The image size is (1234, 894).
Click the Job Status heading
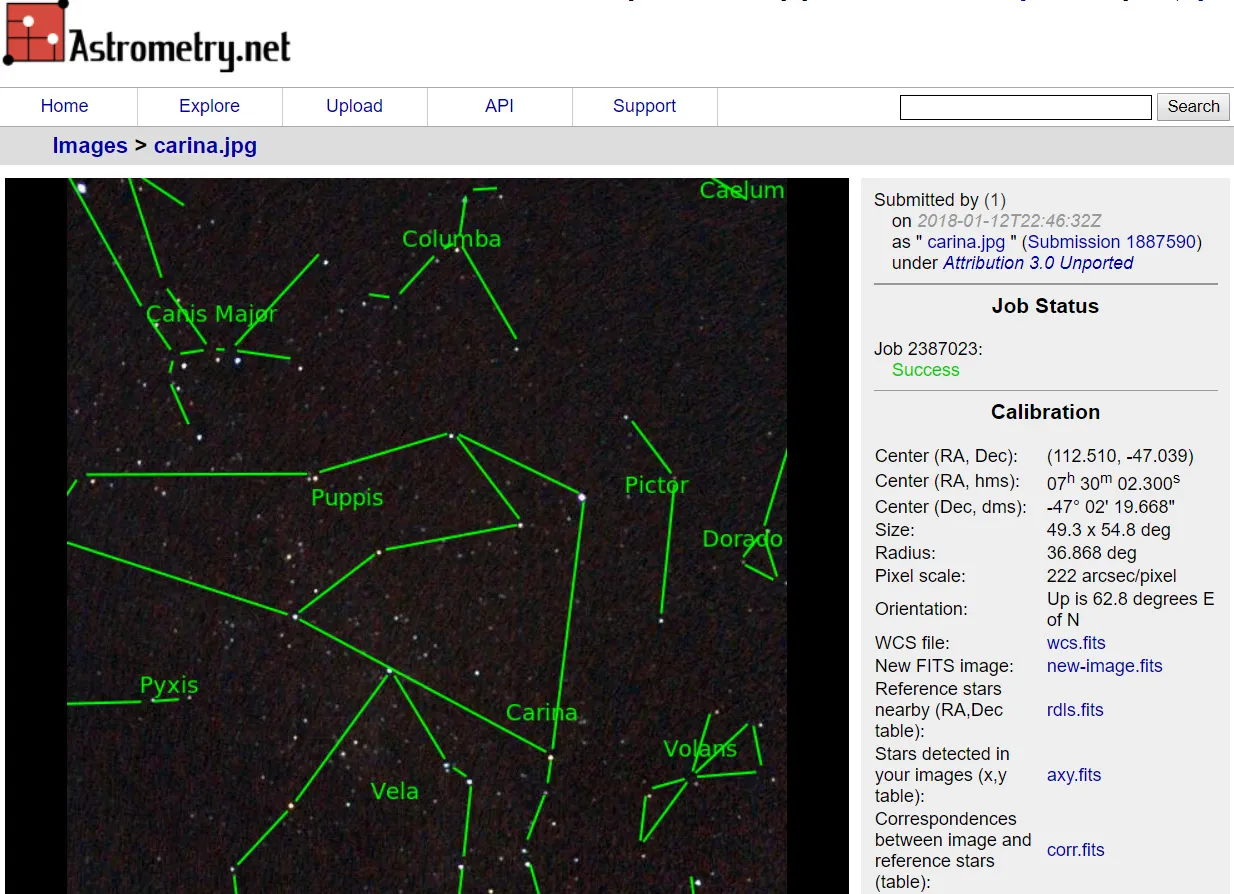tap(1045, 306)
